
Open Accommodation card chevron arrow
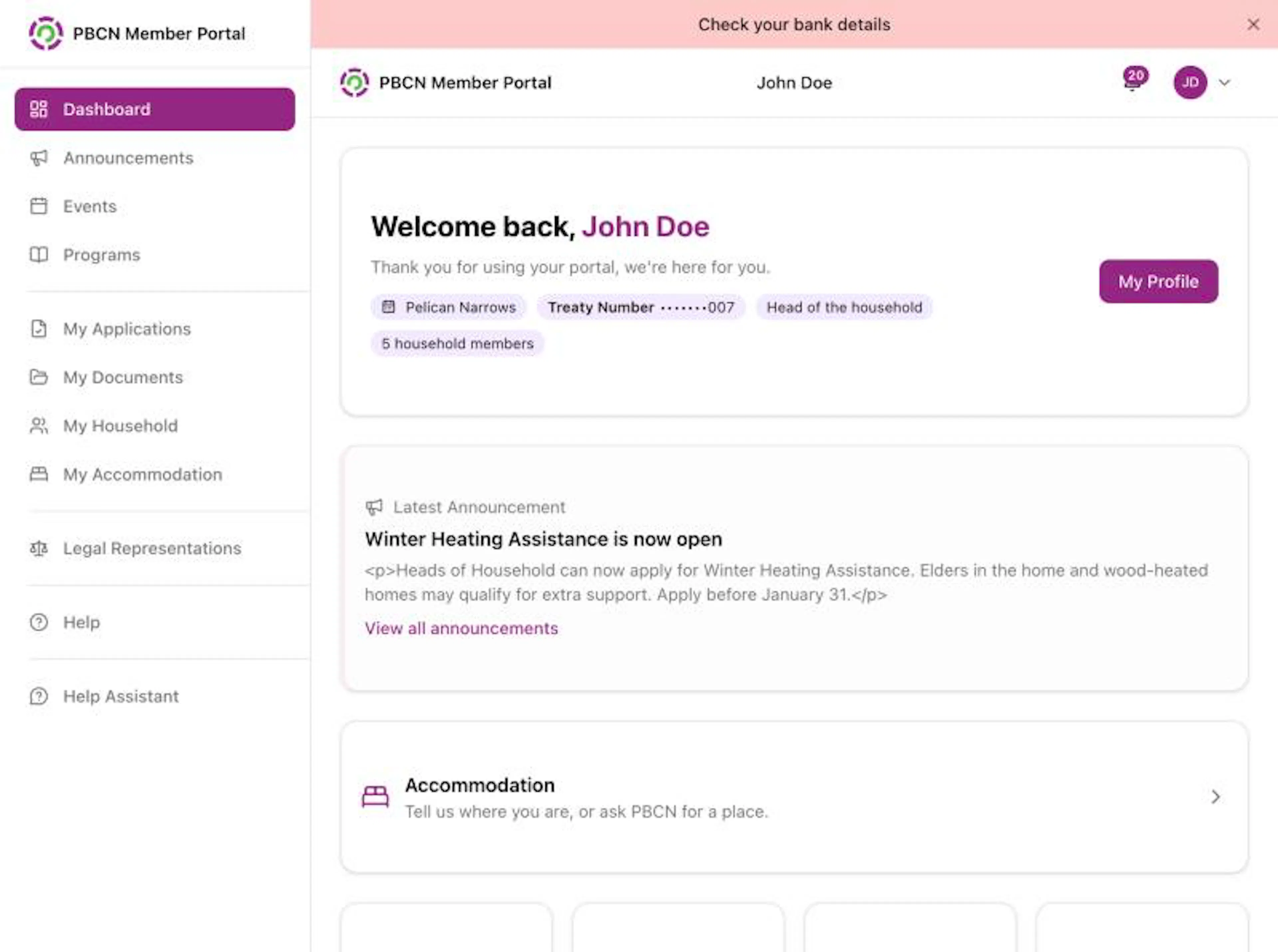(1215, 796)
